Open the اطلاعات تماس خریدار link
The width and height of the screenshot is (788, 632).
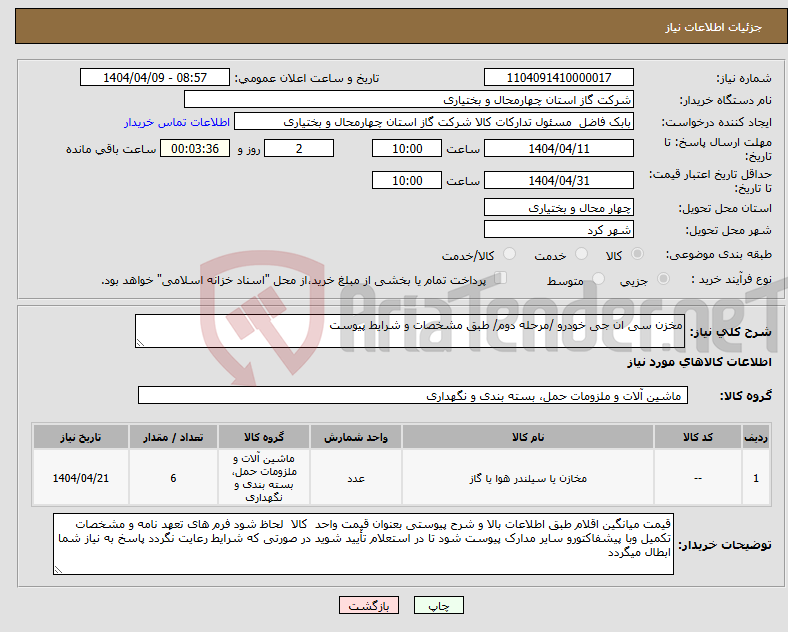pos(177,122)
